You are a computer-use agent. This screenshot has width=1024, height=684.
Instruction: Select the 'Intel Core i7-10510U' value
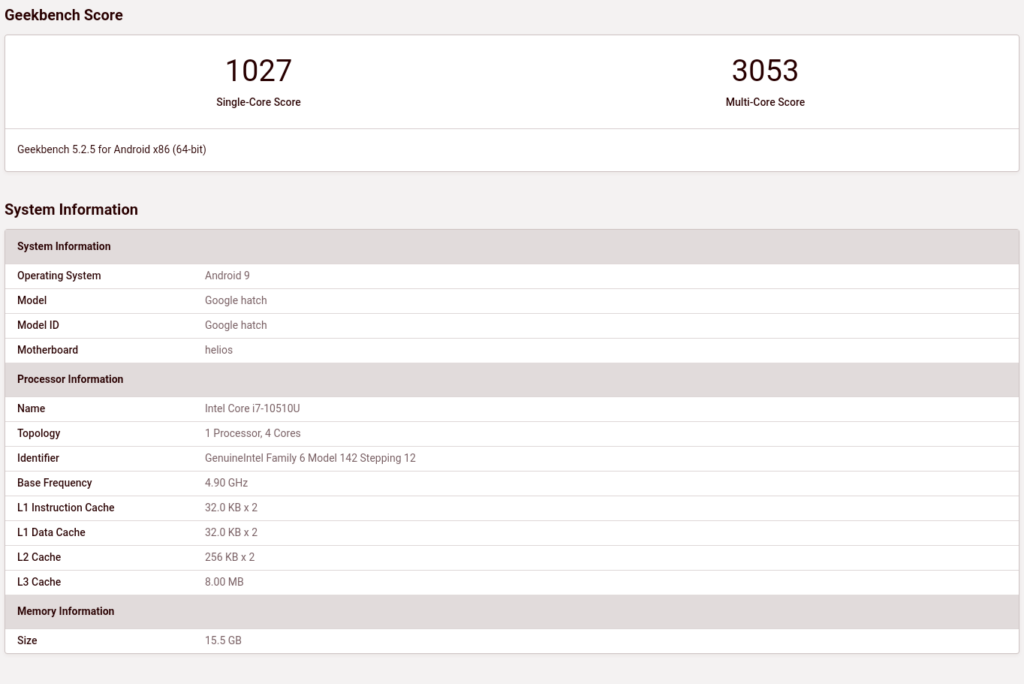[252, 409]
